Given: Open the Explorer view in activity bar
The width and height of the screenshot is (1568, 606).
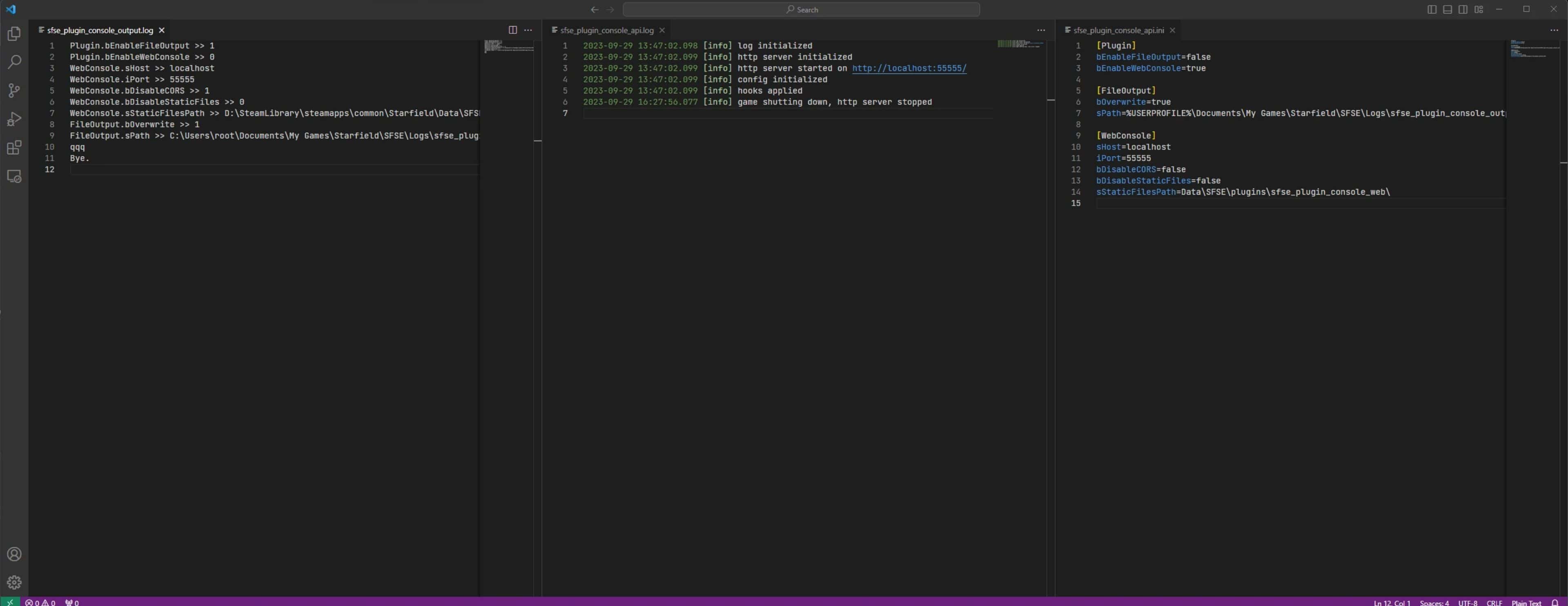Looking at the screenshot, I should 14,34.
